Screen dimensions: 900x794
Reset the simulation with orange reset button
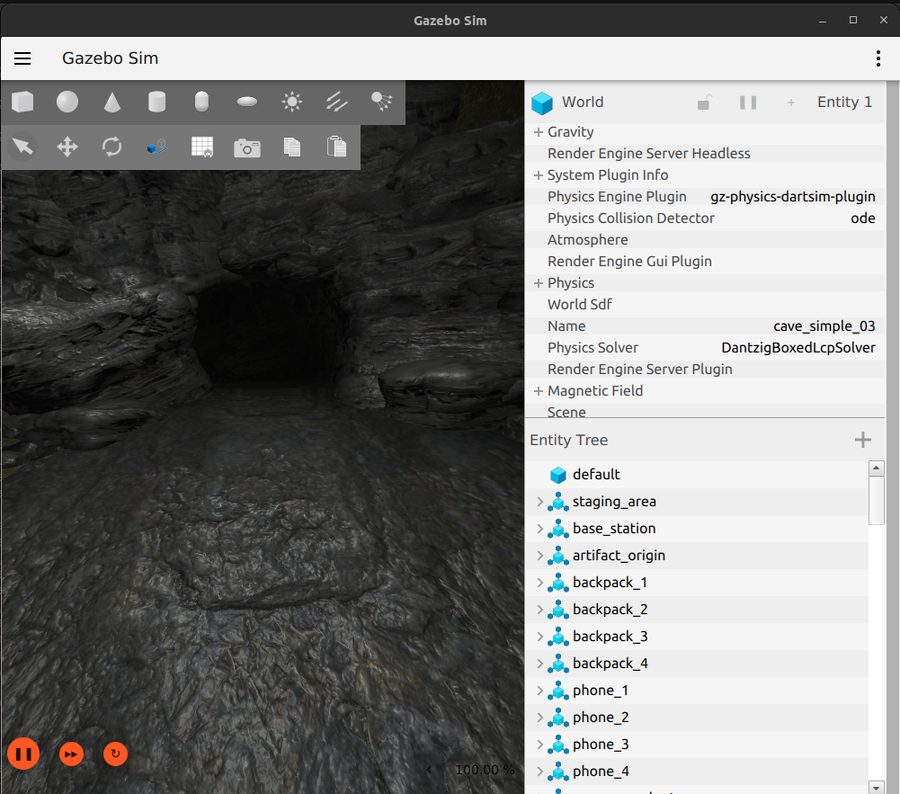click(115, 754)
